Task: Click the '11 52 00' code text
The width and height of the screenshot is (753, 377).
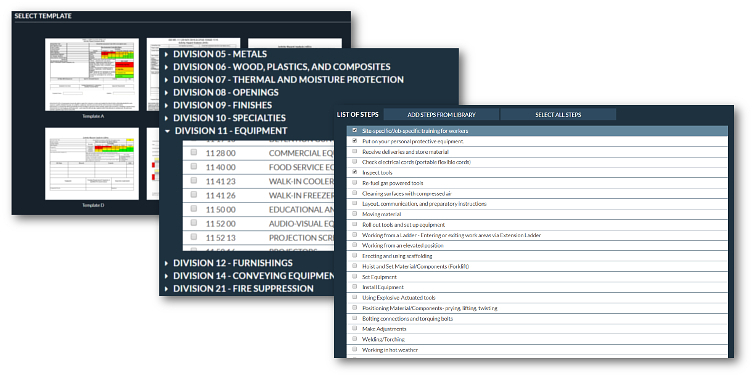Action: click(x=220, y=224)
